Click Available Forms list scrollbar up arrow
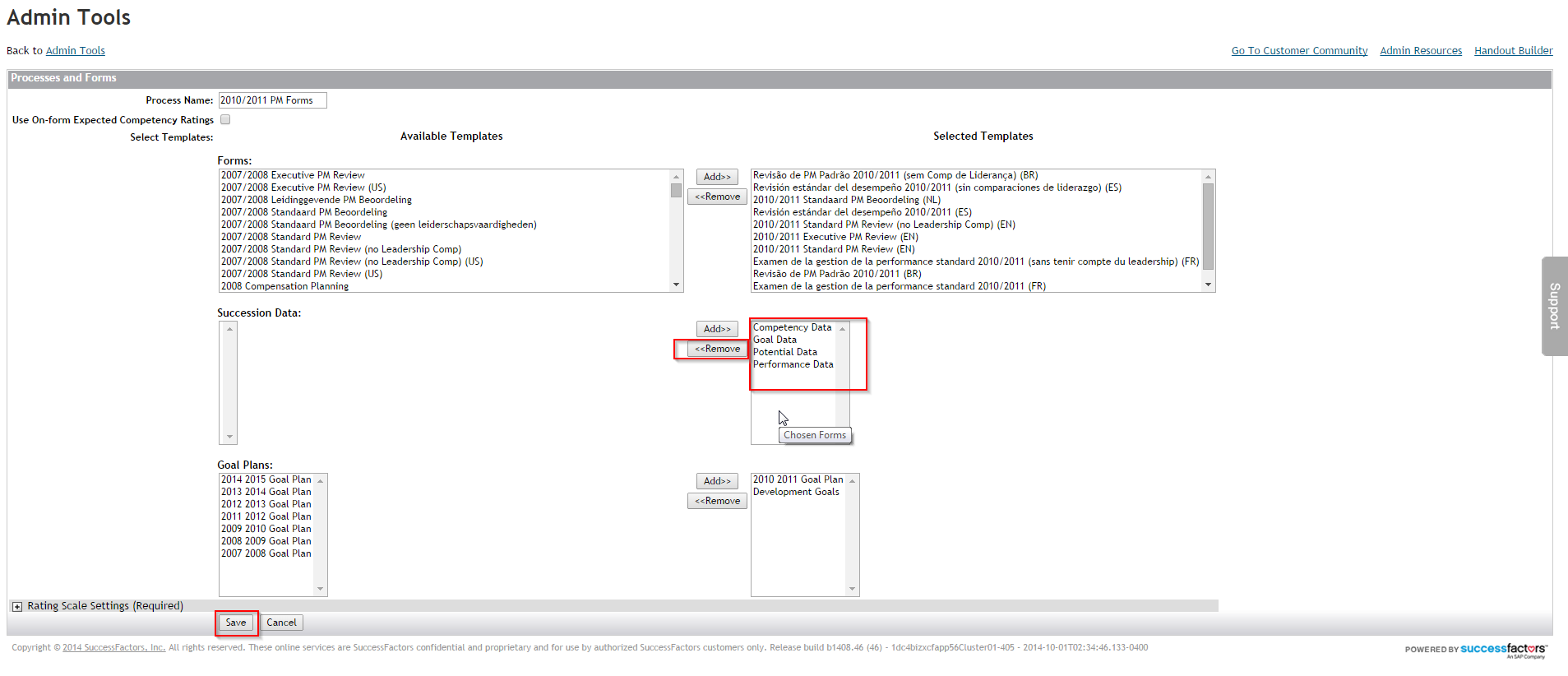This screenshot has height=676, width=1568. [677, 176]
